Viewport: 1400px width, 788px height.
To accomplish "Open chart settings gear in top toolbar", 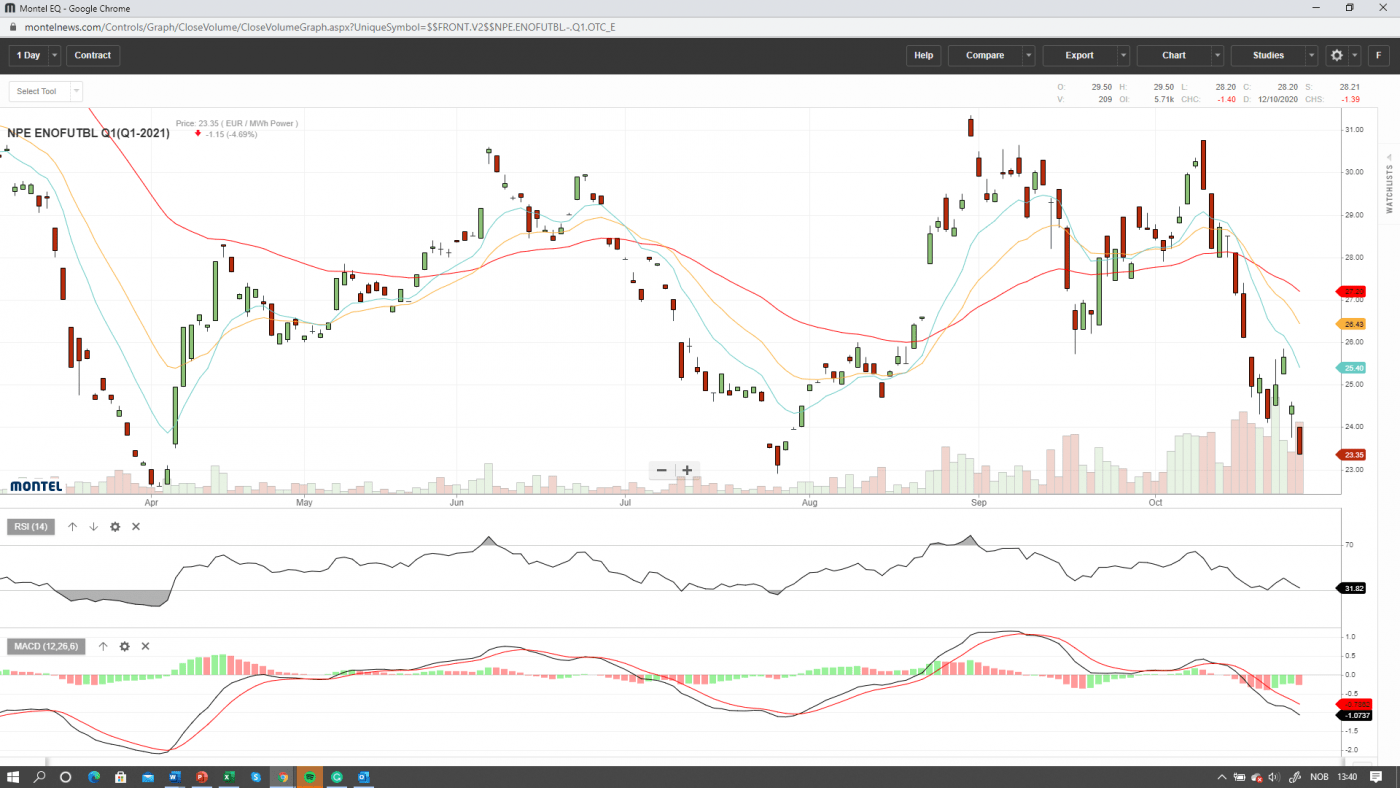I will (x=1337, y=55).
